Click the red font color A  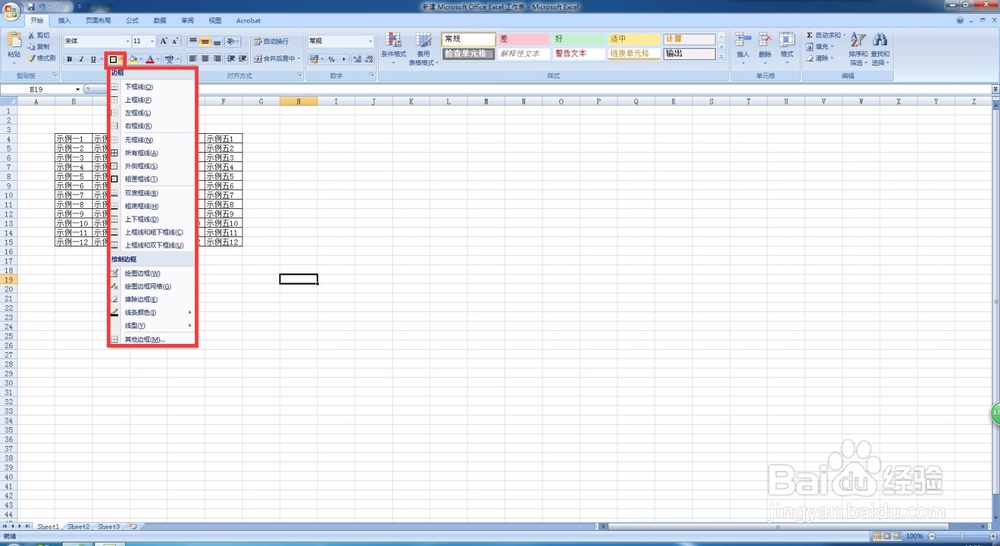click(x=150, y=59)
